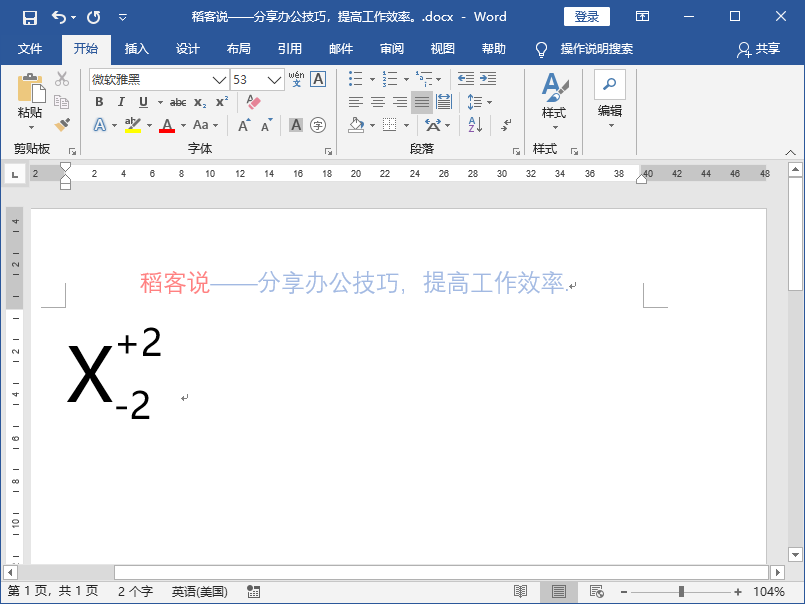Switch to Web Layout view in status bar
The height and width of the screenshot is (604, 805).
tap(596, 592)
